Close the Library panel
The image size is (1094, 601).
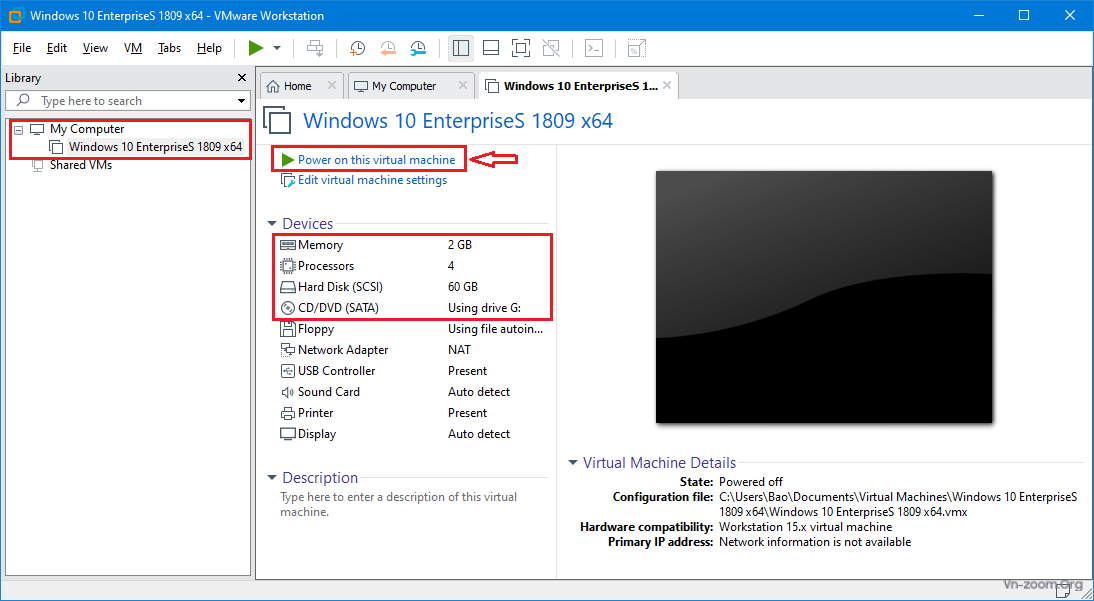pyautogui.click(x=242, y=77)
